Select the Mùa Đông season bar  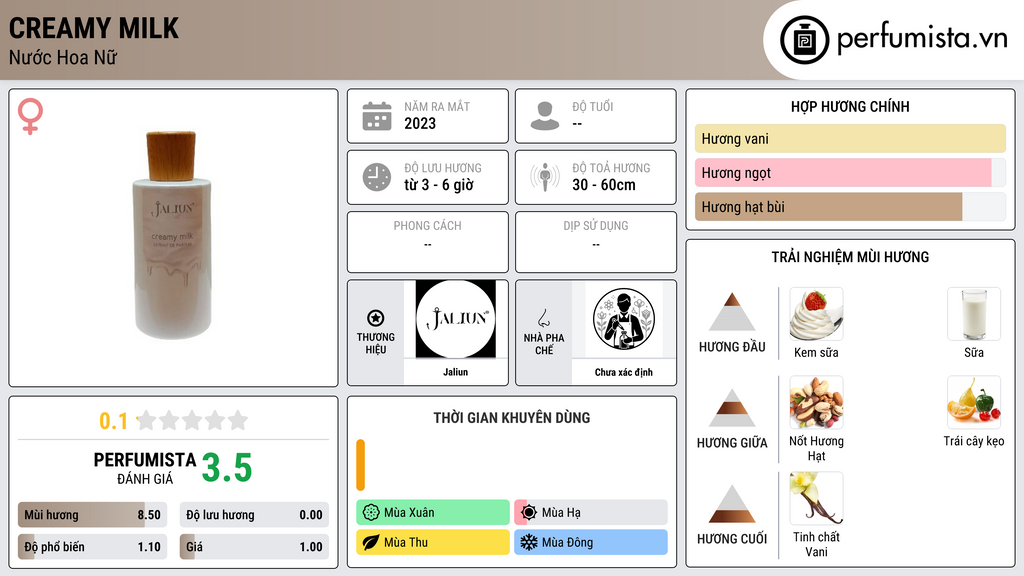click(590, 542)
